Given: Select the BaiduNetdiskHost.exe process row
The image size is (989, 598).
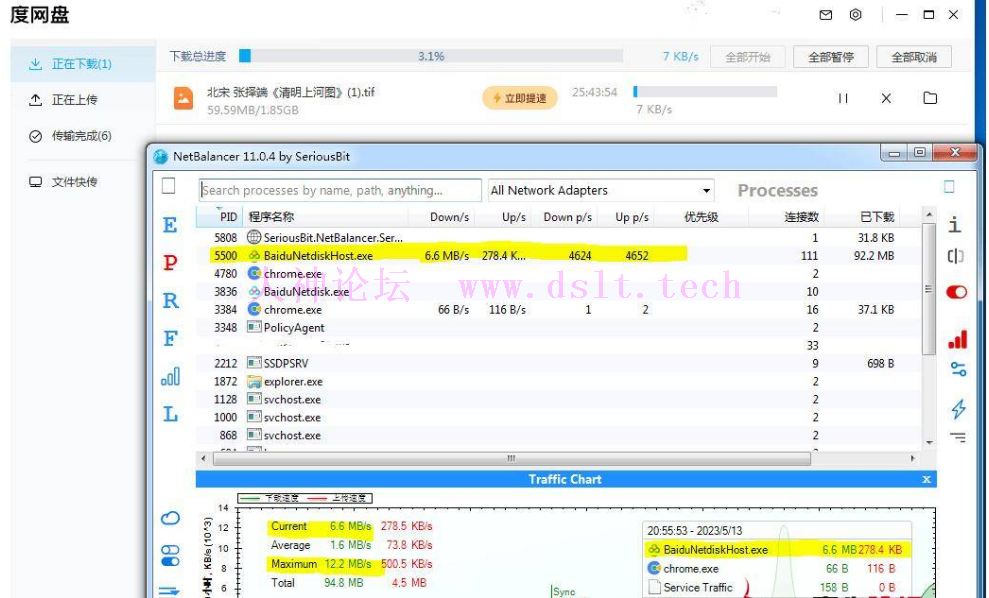Looking at the screenshot, I should [559, 255].
